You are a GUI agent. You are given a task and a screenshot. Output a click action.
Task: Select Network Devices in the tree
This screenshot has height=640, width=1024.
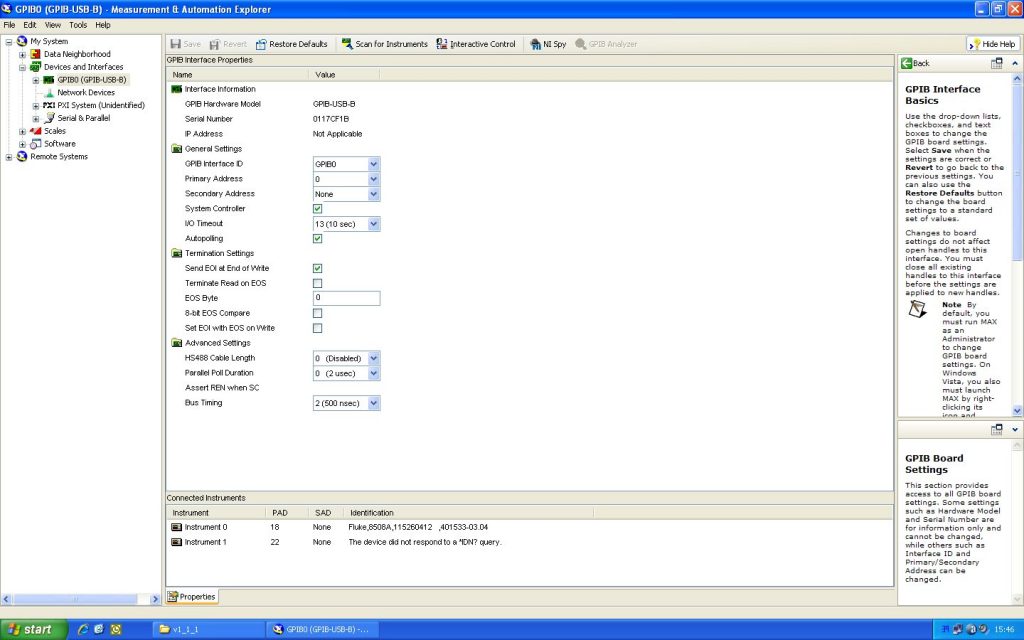[x=85, y=92]
